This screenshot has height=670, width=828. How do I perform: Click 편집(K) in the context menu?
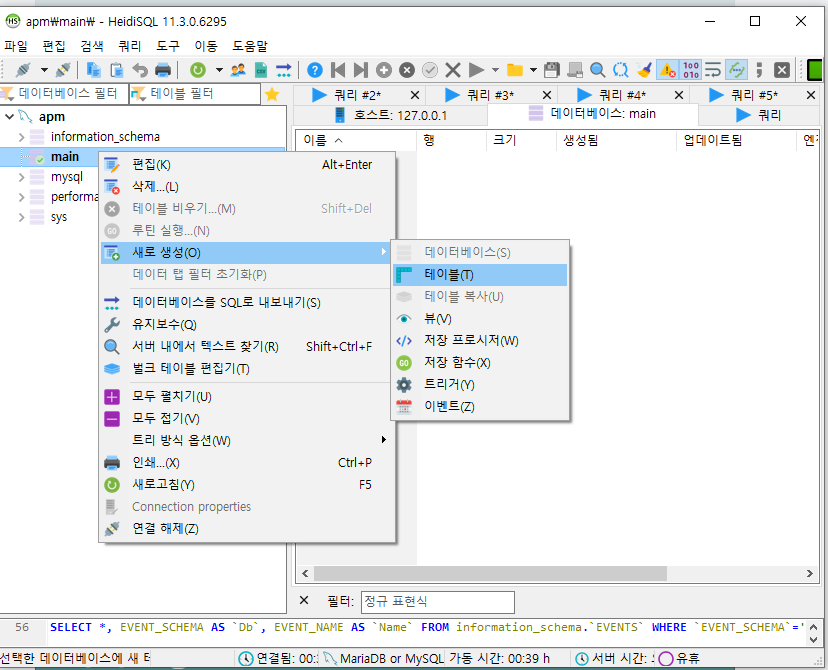click(247, 165)
